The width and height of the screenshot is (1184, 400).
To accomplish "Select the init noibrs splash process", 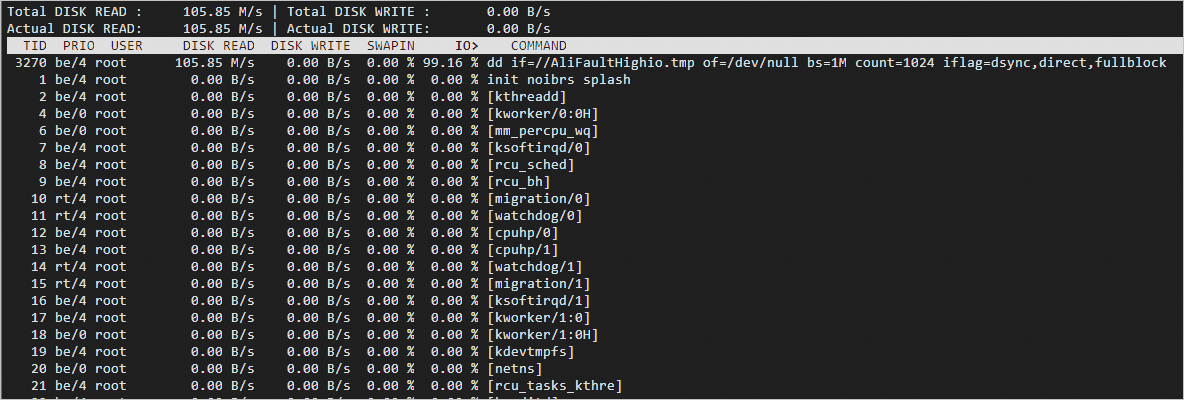I will 558,80.
